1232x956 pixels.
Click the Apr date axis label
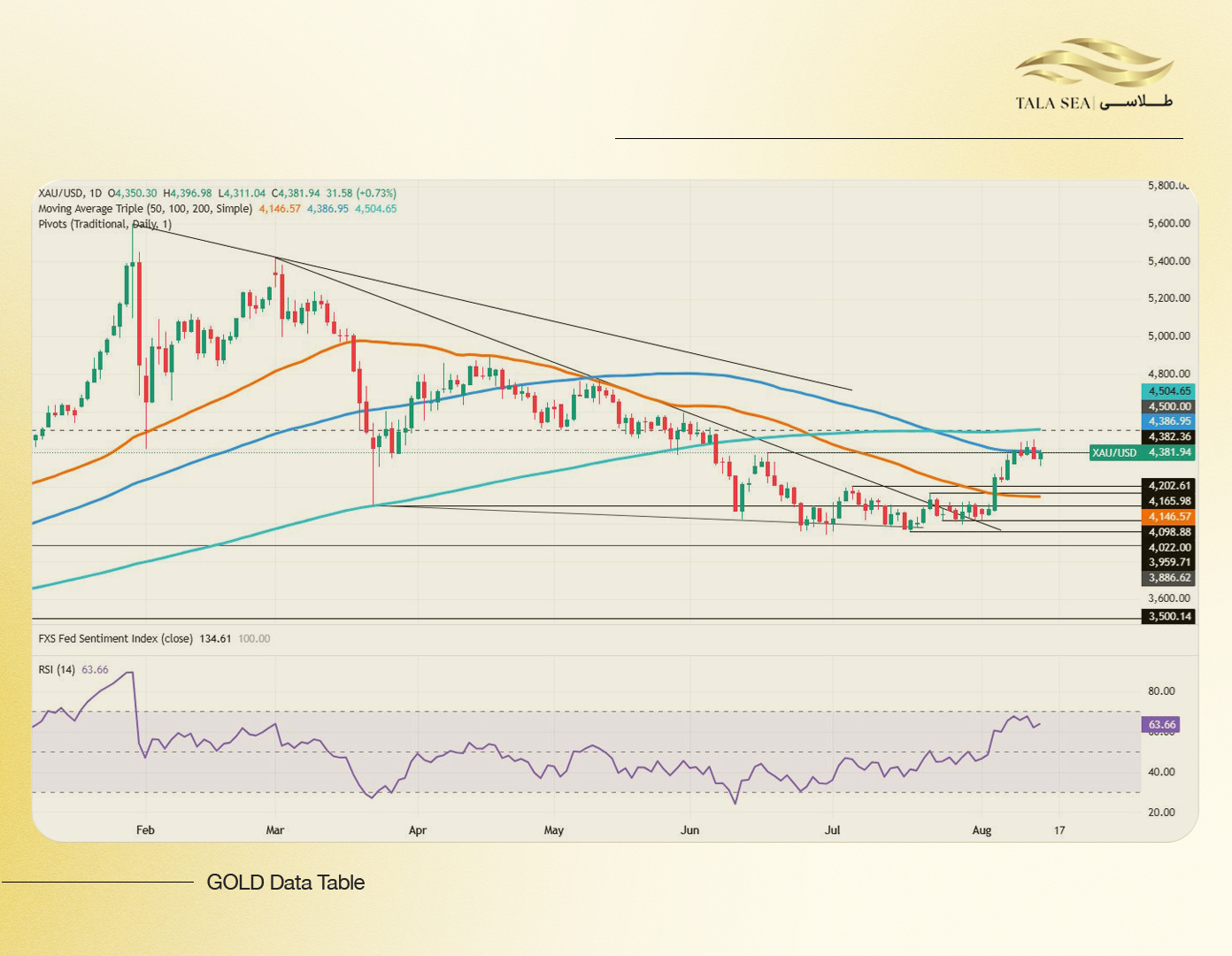[x=418, y=830]
